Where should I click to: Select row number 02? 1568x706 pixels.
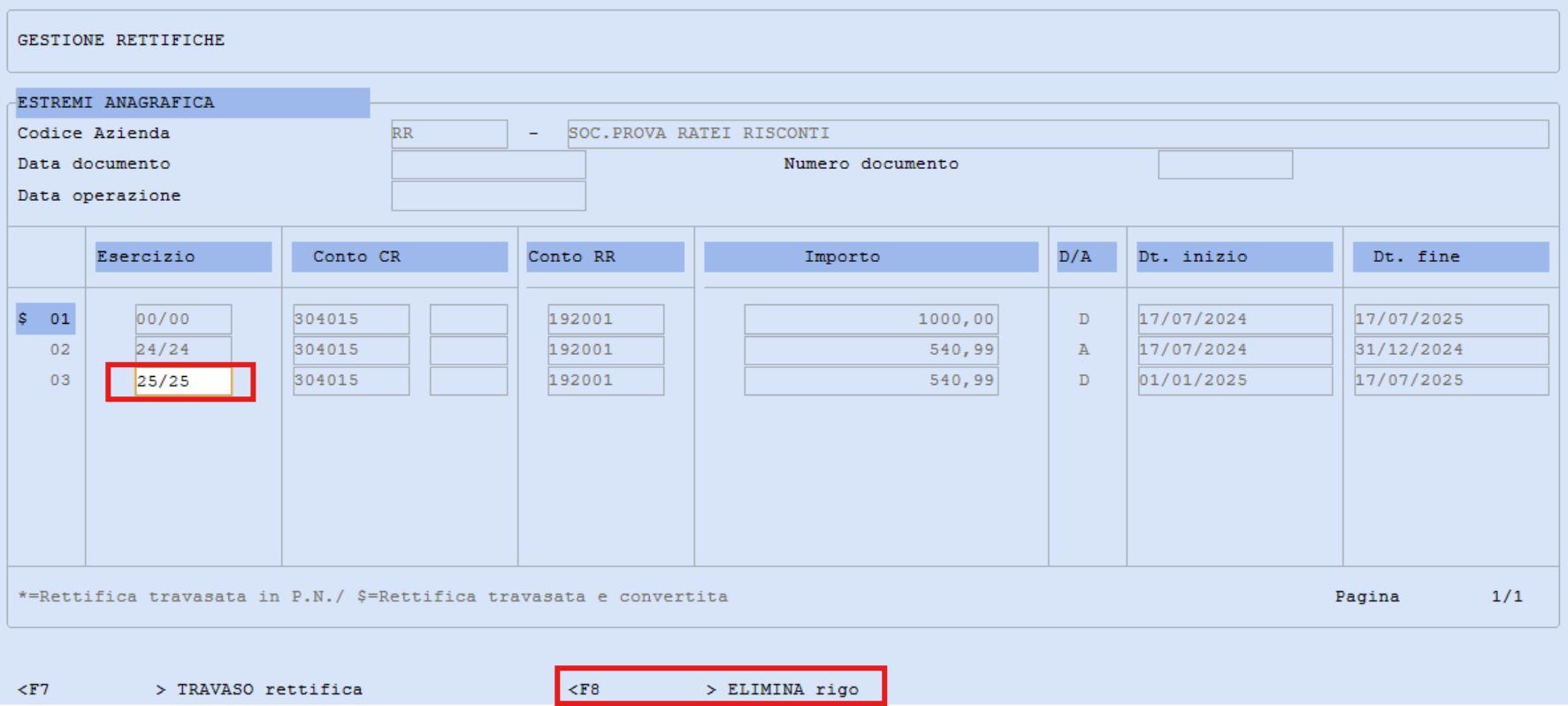point(59,349)
